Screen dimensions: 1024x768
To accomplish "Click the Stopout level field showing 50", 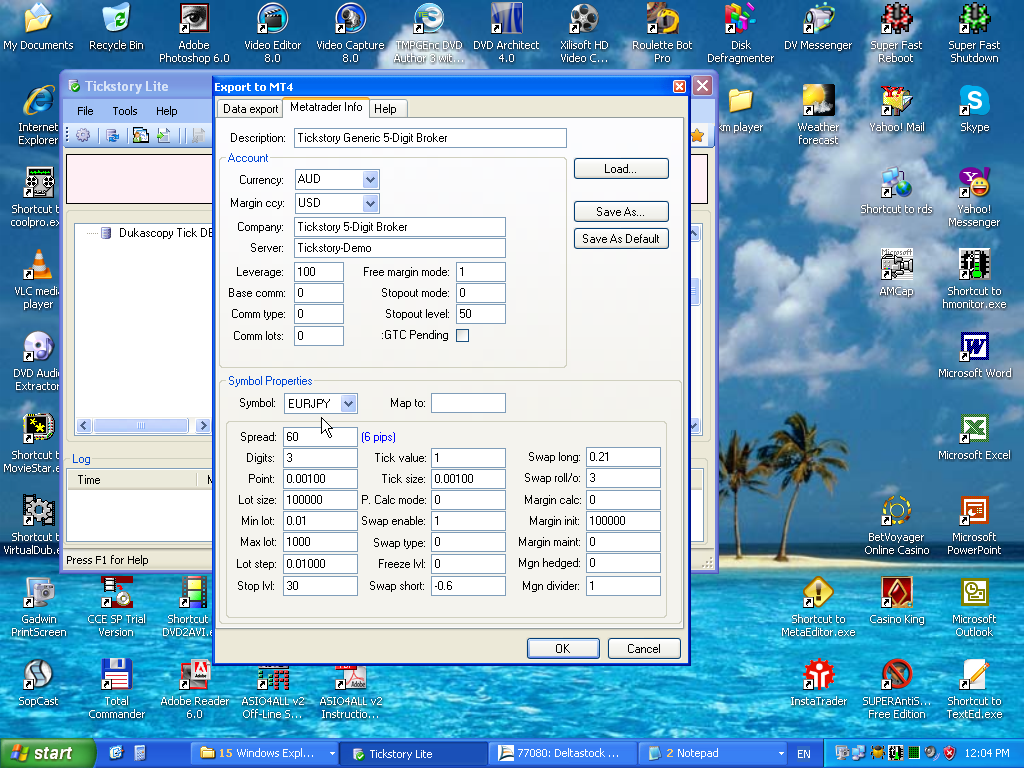I will (x=481, y=313).
